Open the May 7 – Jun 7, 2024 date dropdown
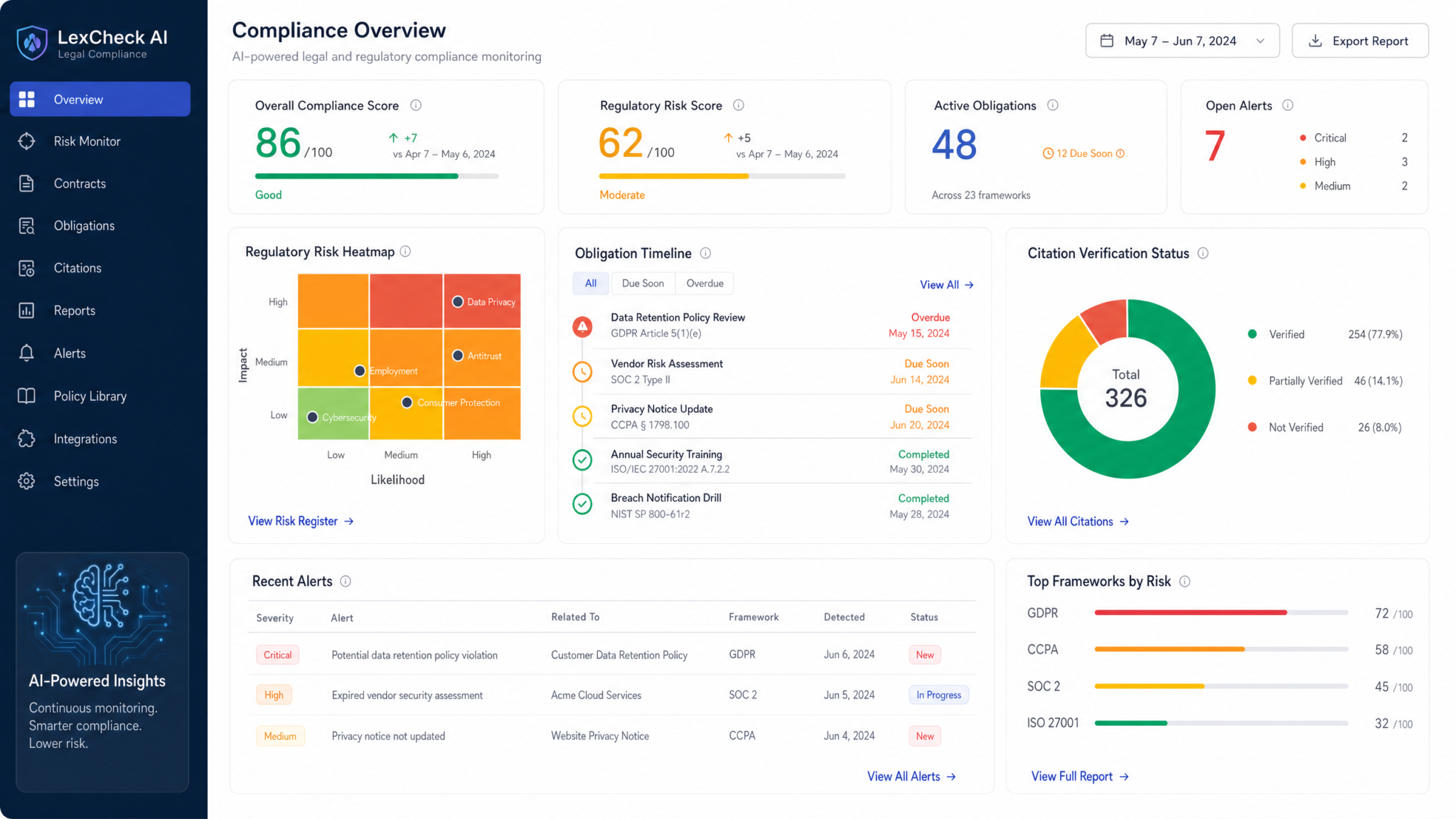The image size is (1456, 819). 1182,41
